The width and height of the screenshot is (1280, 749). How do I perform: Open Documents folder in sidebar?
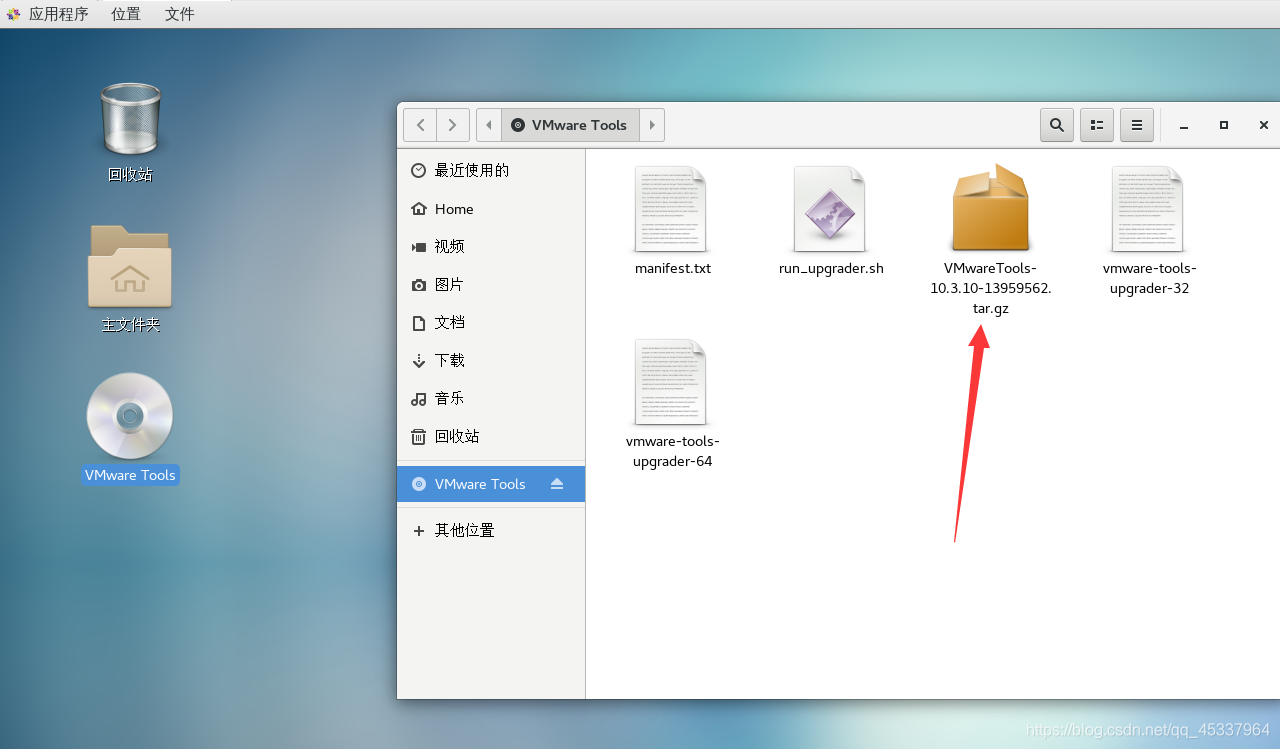[491, 323]
